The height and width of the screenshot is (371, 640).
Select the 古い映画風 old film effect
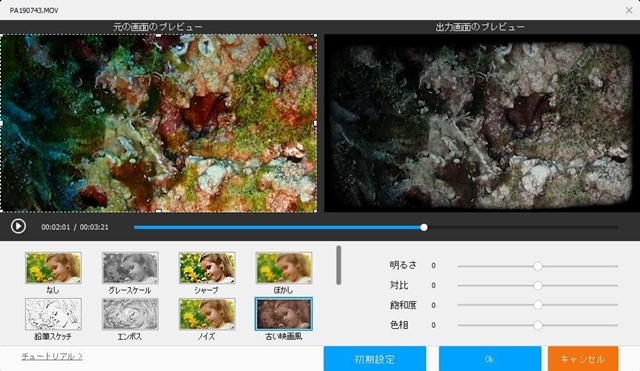click(284, 314)
